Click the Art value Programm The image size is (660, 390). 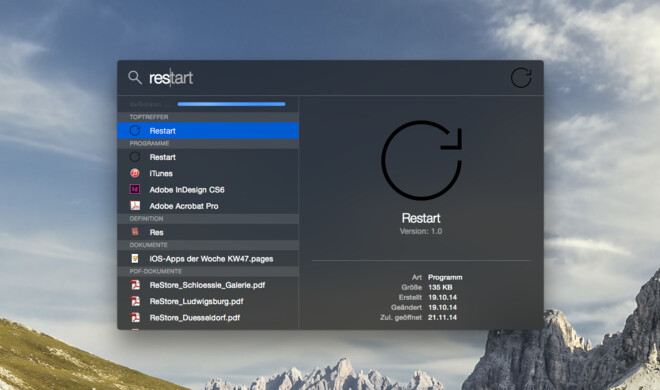point(445,277)
